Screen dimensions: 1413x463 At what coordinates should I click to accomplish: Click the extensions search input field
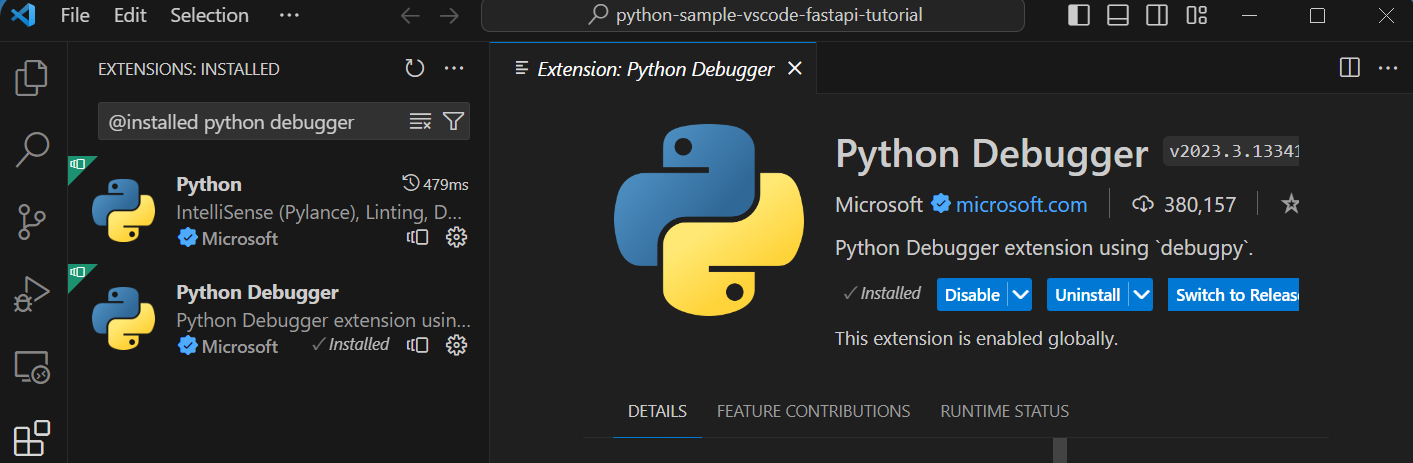pos(250,122)
